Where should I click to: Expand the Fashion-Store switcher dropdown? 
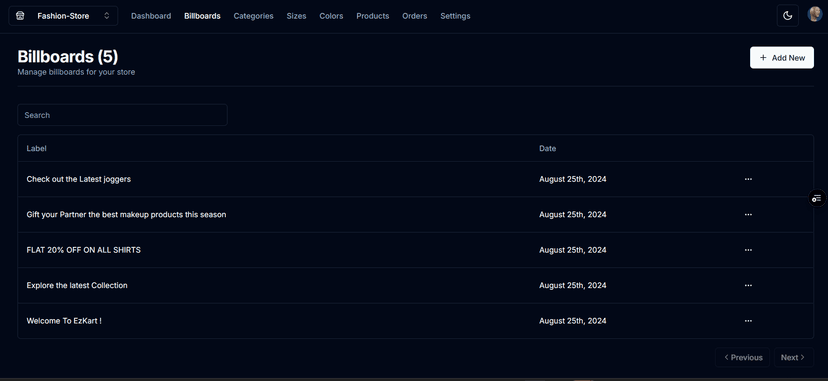coord(63,16)
